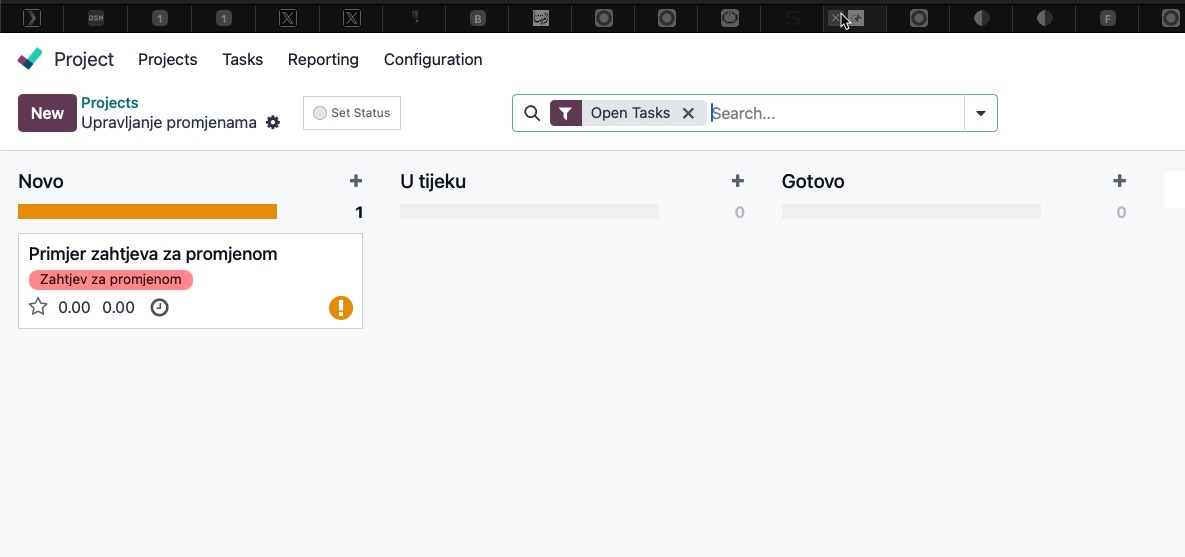Click the filter funnel icon
Viewport: 1185px width, 557px height.
[566, 113]
